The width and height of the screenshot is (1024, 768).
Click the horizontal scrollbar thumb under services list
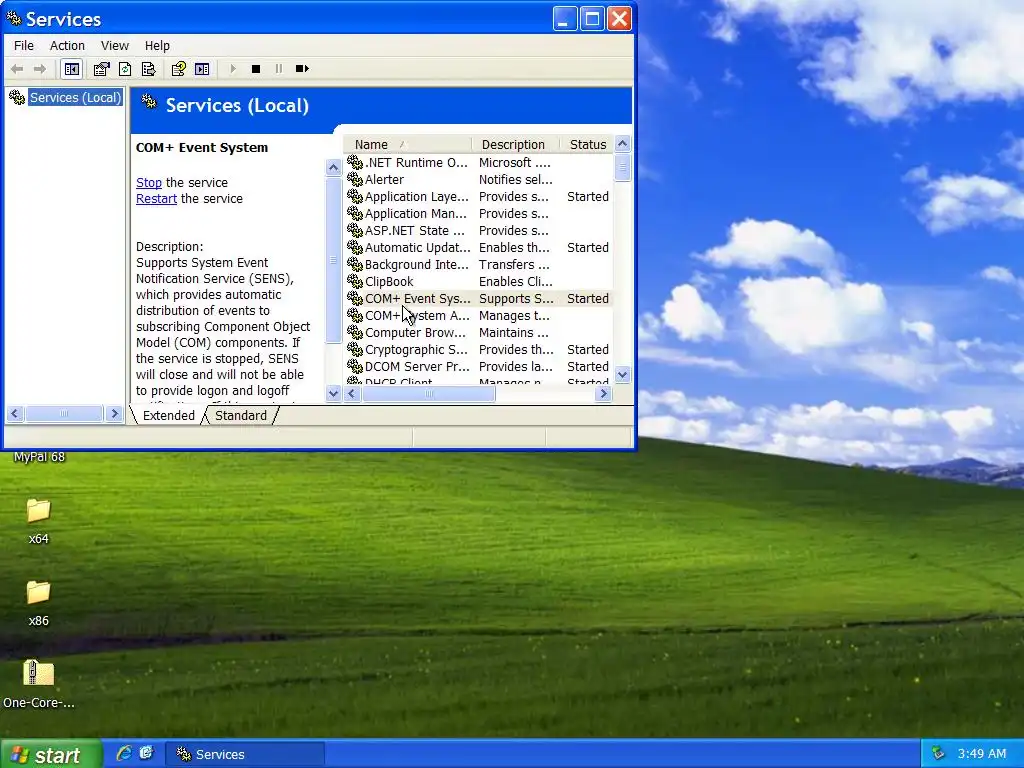tap(428, 393)
